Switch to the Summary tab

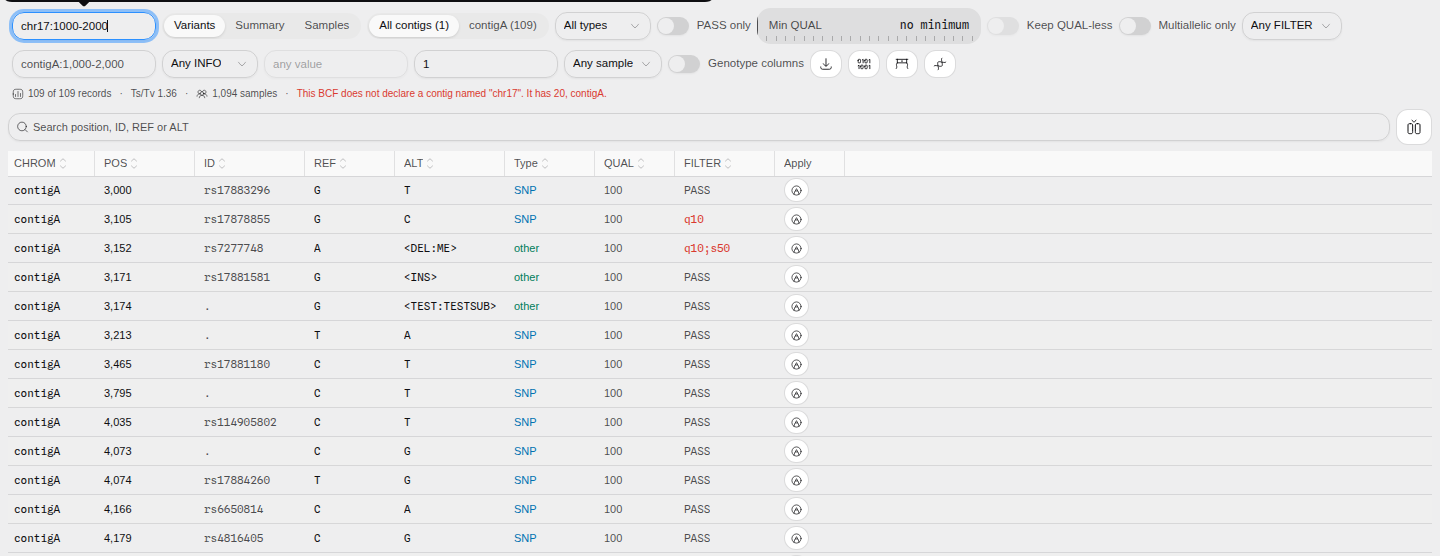[260, 26]
